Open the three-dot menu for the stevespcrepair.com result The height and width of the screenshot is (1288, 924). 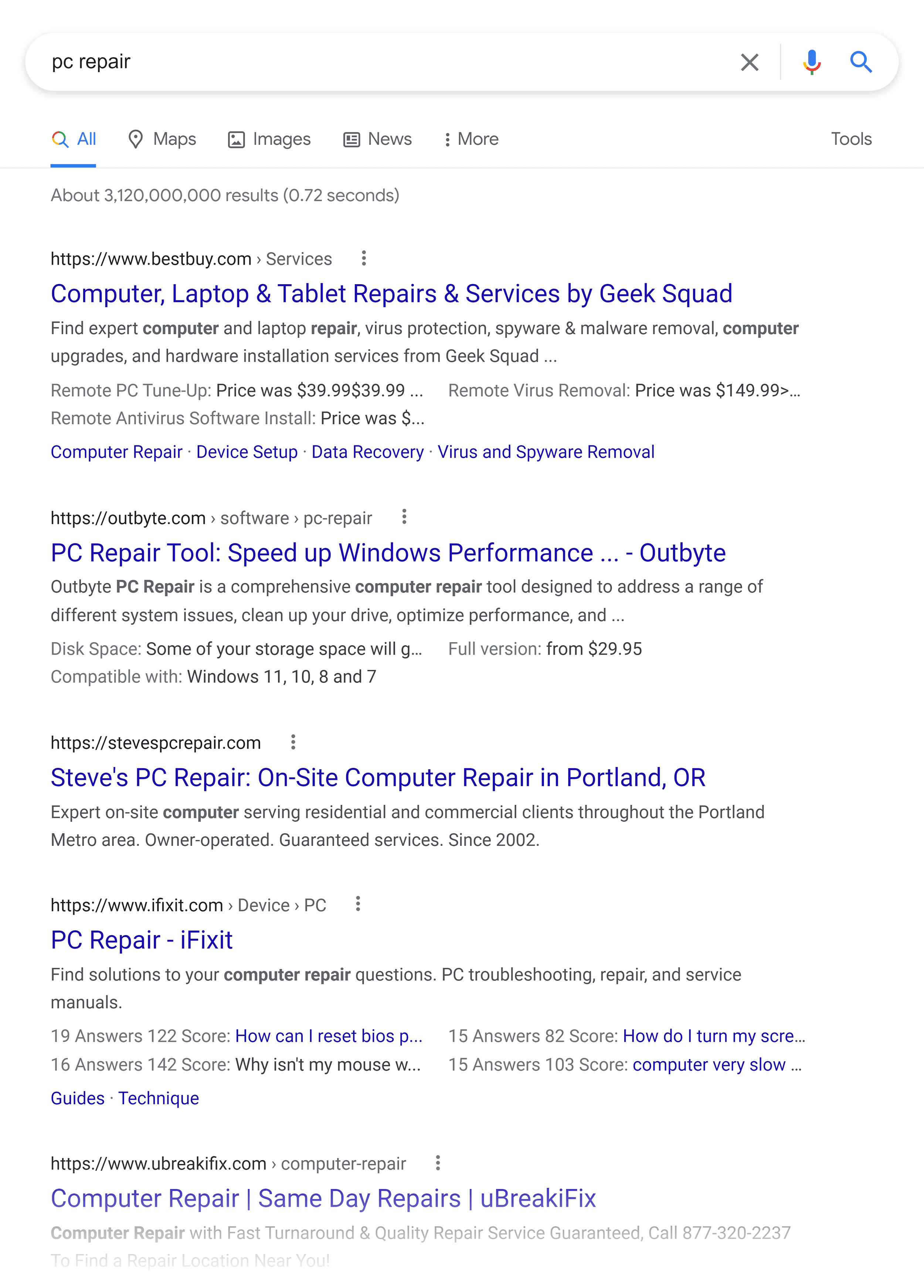pos(293,742)
